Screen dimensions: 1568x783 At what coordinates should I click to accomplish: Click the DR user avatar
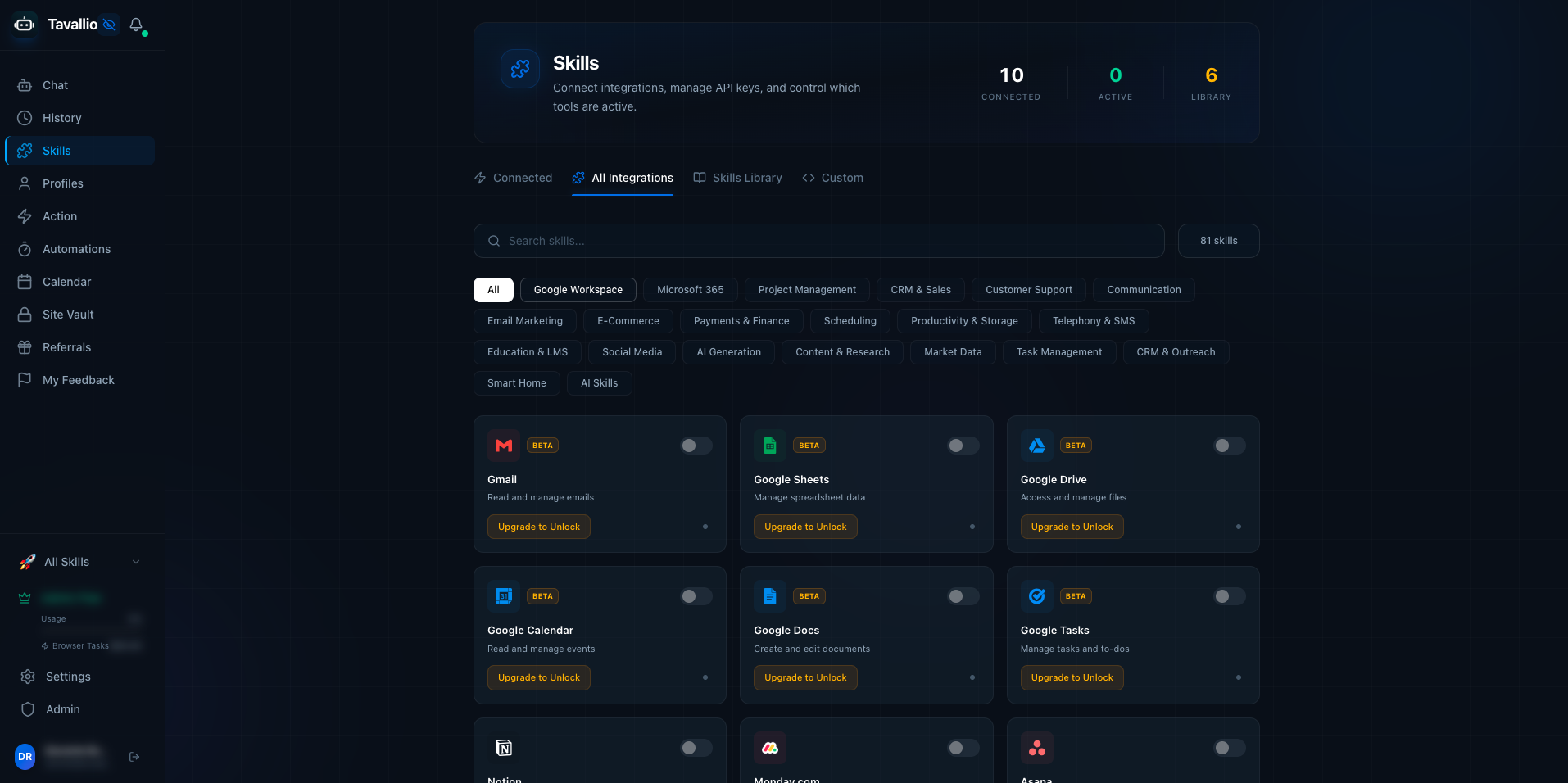(x=25, y=757)
